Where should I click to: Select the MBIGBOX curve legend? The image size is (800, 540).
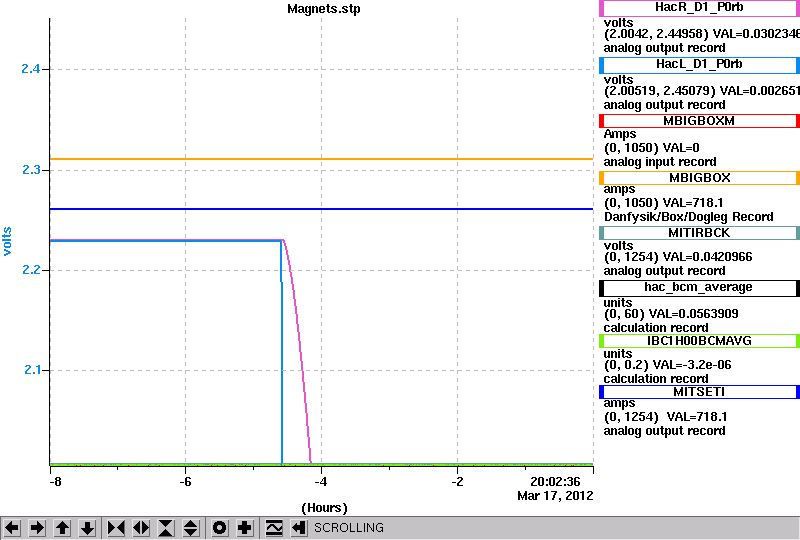click(x=699, y=178)
